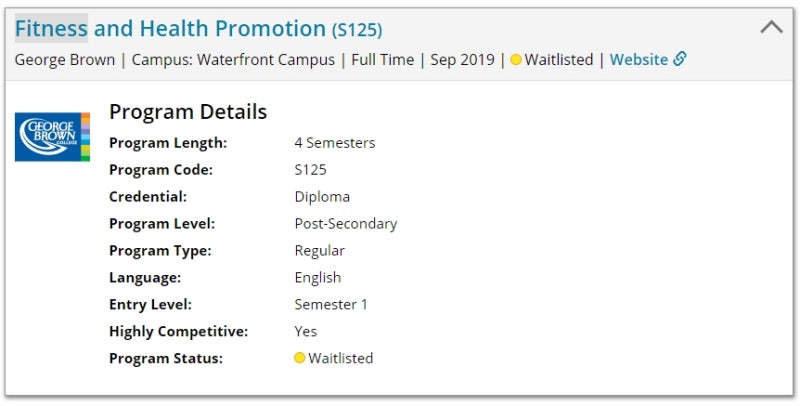Click the English language value
The height and width of the screenshot is (406, 800).
click(x=318, y=278)
